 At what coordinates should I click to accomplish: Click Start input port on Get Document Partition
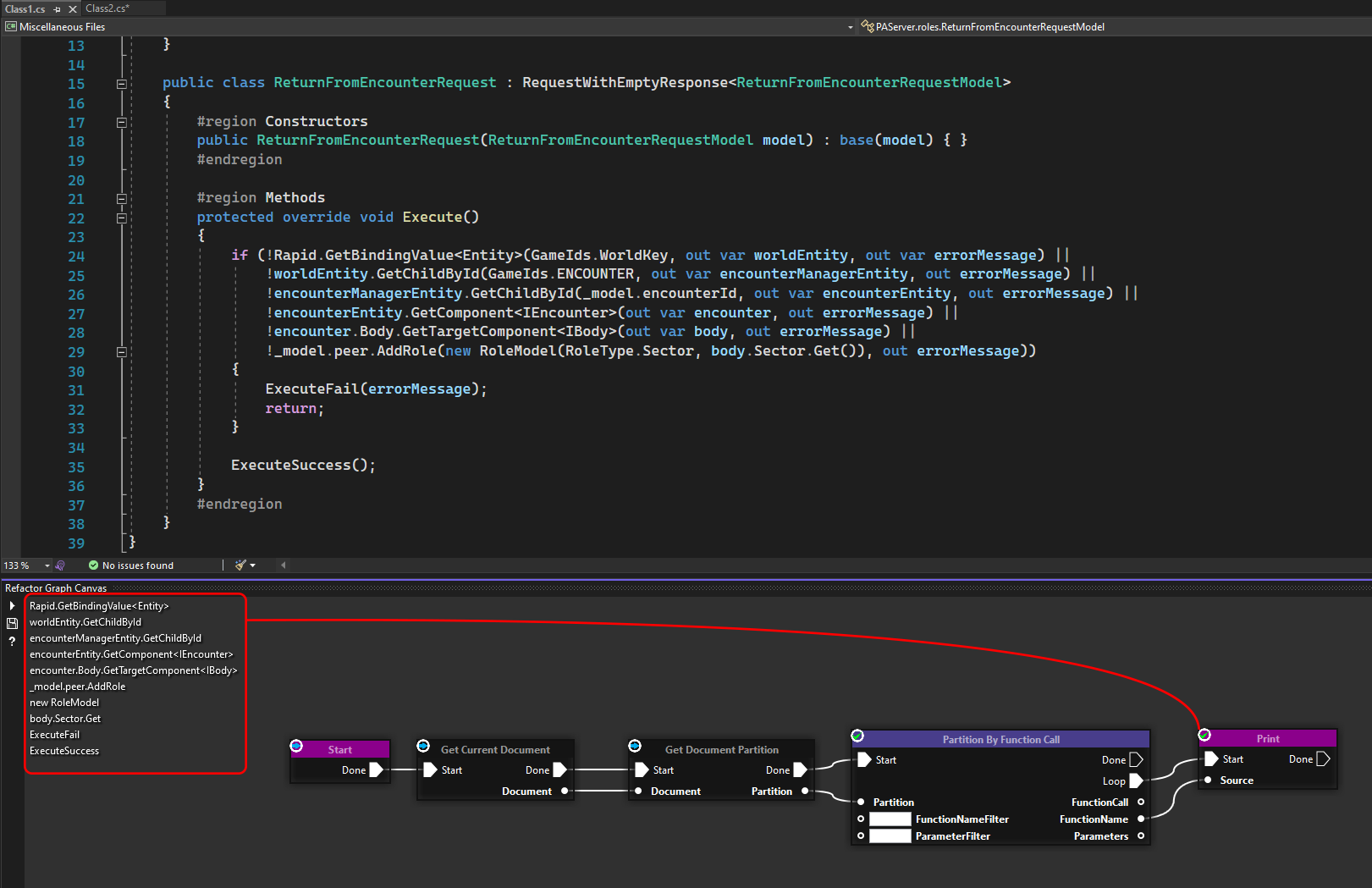click(642, 770)
